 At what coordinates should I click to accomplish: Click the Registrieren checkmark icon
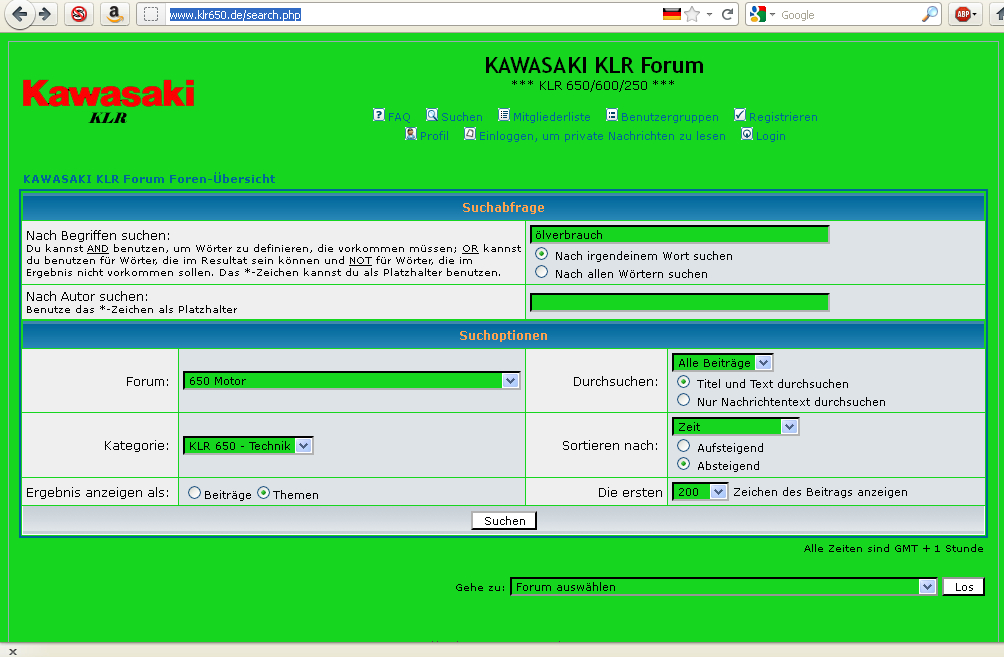click(x=740, y=115)
